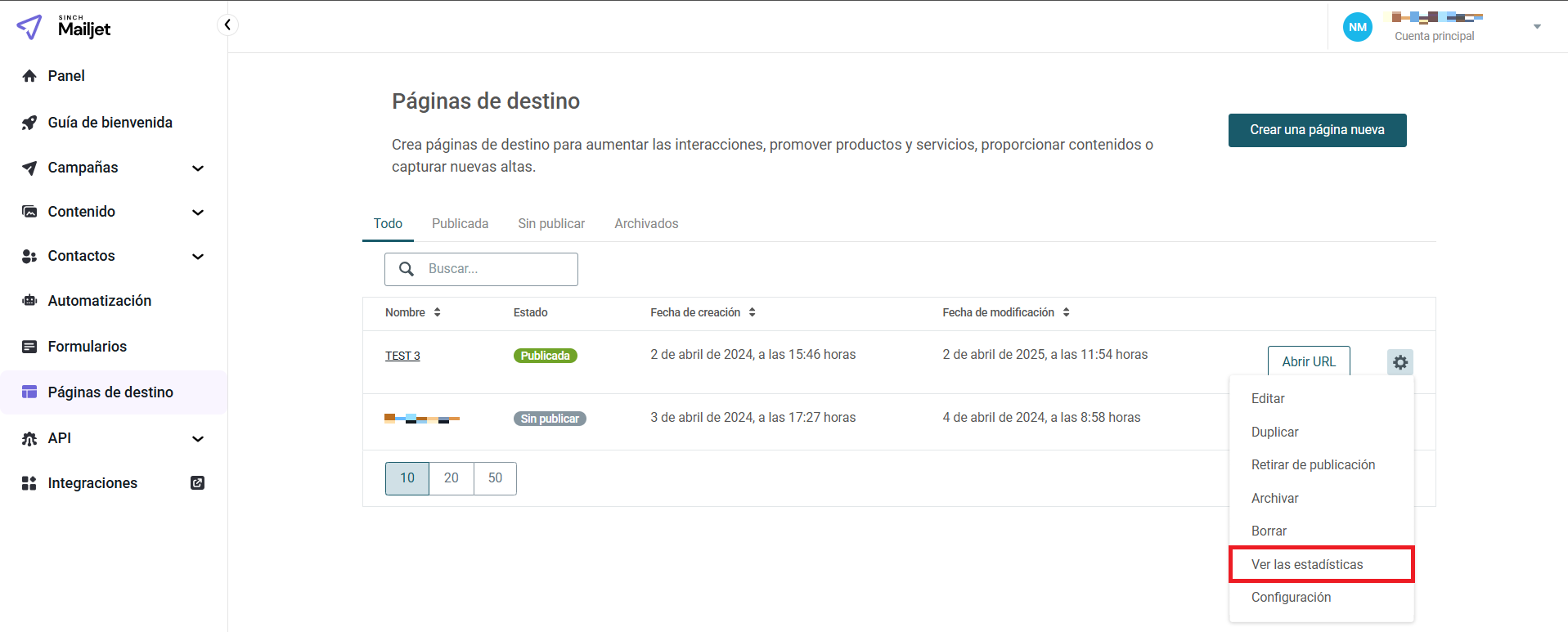Open the gear settings icon for TEST 3

(x=1400, y=362)
